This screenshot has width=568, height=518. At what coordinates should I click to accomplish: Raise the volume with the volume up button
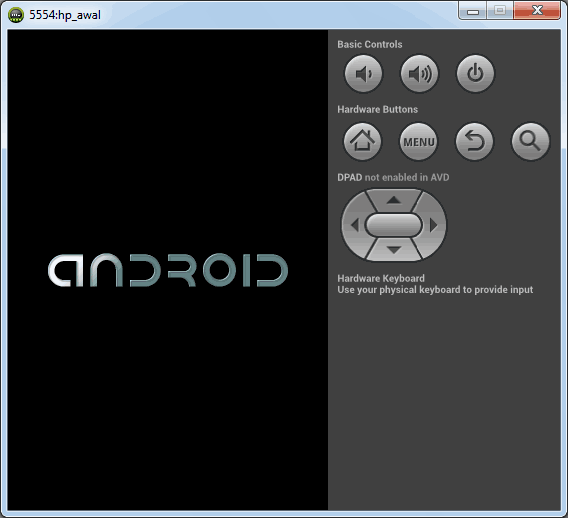[419, 74]
